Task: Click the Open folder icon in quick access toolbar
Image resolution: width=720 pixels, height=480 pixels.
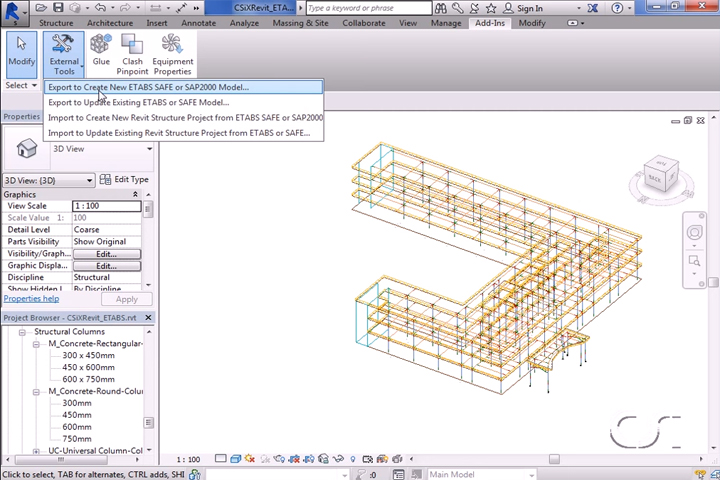Action: coord(41,8)
